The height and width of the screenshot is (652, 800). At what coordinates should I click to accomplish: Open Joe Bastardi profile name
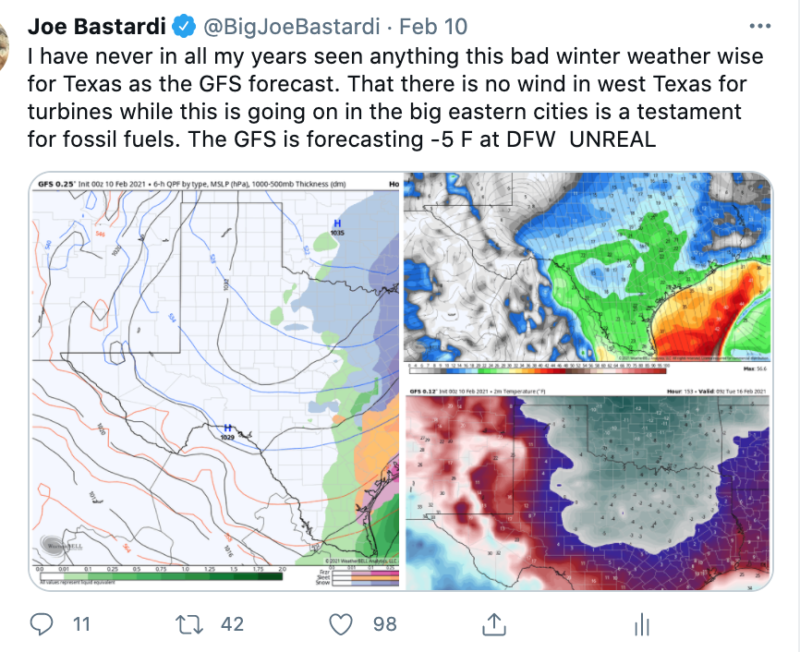coord(97,27)
